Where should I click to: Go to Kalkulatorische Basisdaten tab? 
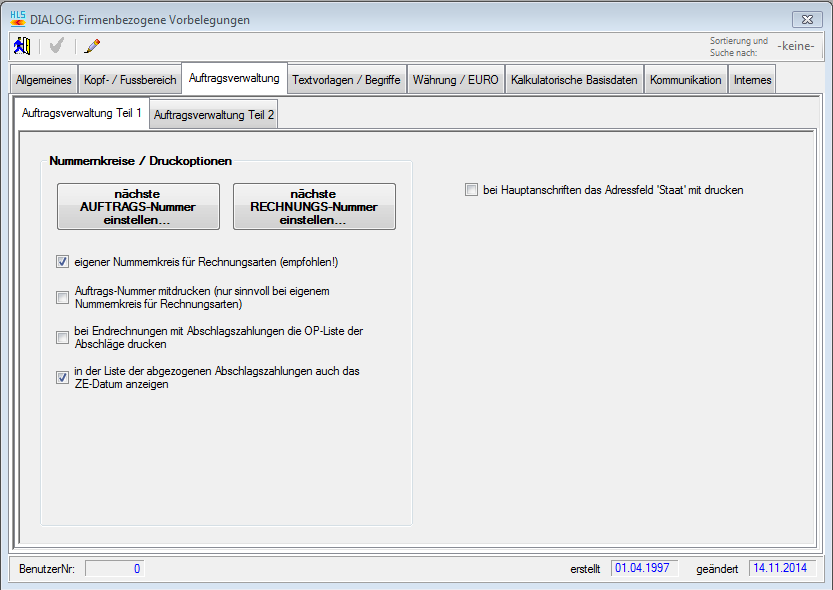(x=574, y=80)
